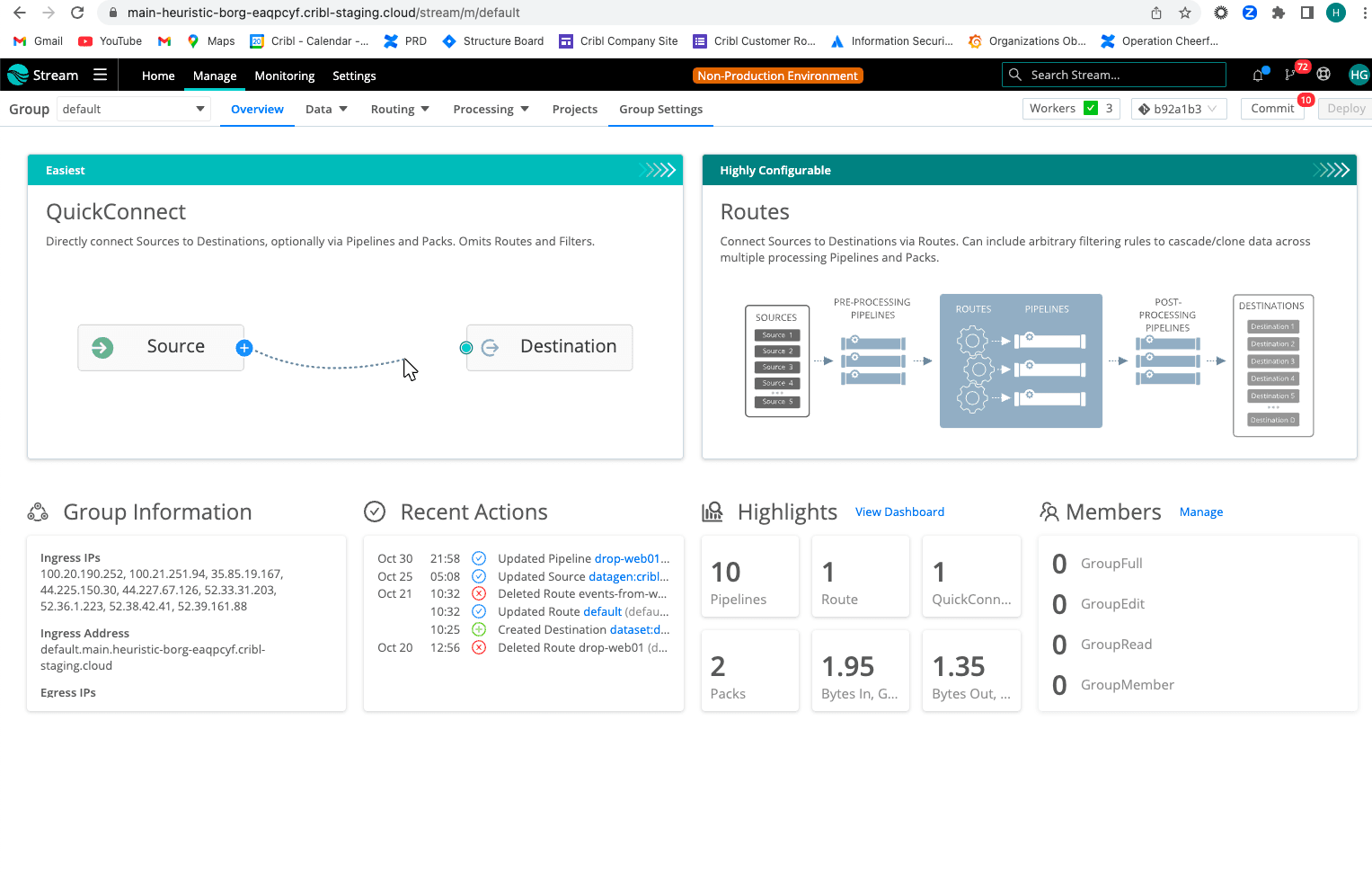Expand the Routing dropdown menu
Image resolution: width=1372 pixels, height=872 pixels.
(x=400, y=109)
